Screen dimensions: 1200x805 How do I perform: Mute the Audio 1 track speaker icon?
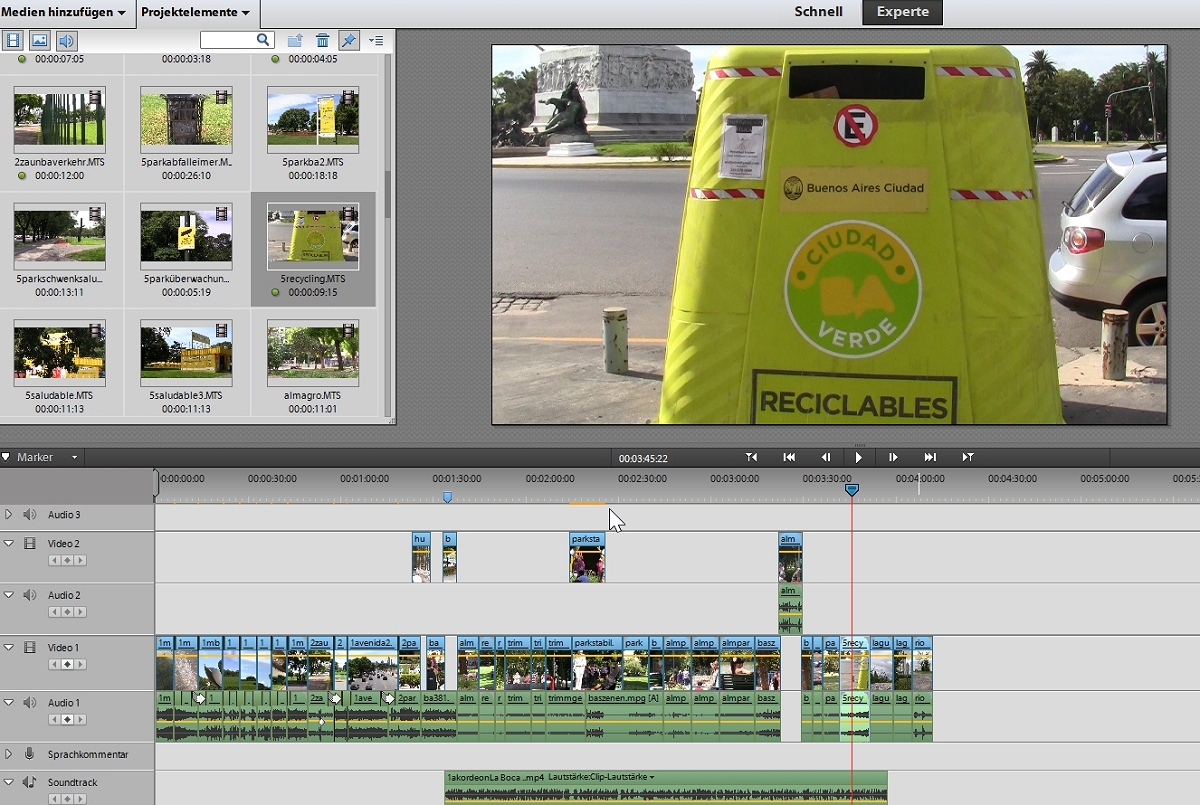pos(30,703)
